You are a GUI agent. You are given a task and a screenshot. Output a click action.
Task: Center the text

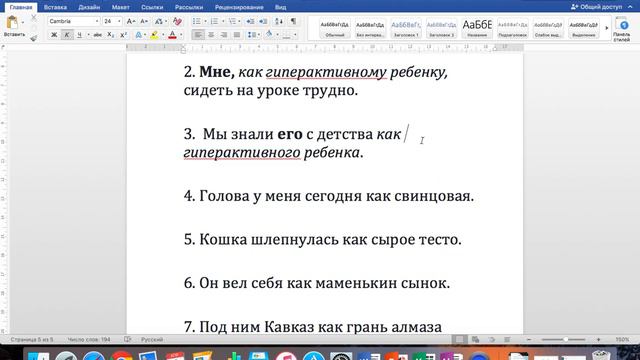(x=211, y=35)
